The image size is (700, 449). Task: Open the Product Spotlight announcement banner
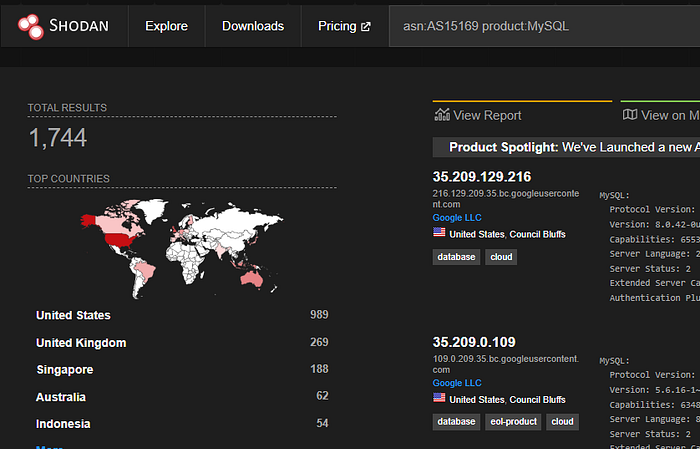pos(566,147)
